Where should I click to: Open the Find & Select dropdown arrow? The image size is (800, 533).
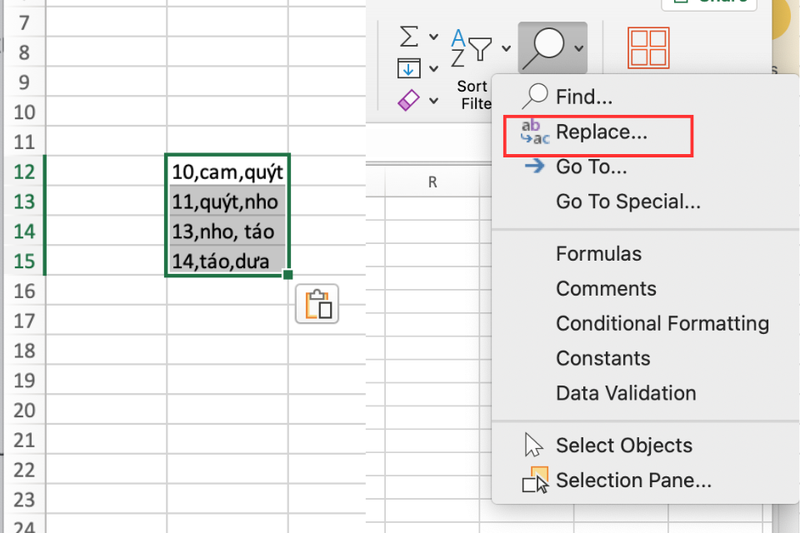pos(579,48)
